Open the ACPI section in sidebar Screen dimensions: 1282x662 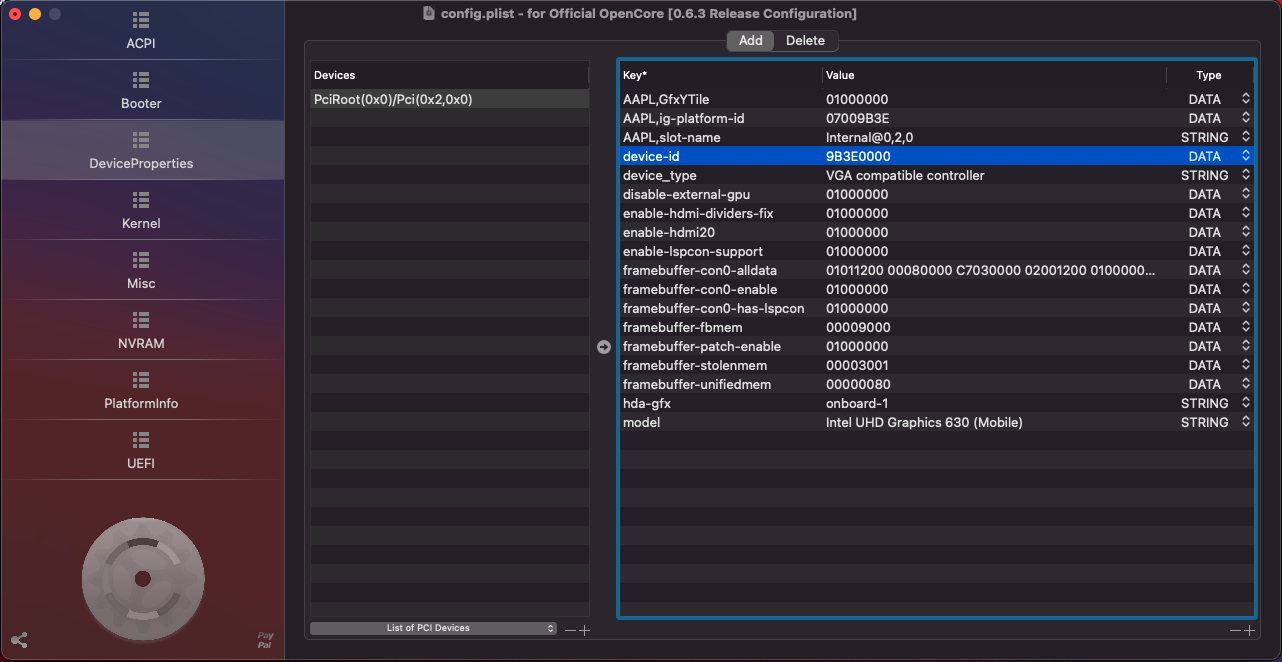pos(141,31)
